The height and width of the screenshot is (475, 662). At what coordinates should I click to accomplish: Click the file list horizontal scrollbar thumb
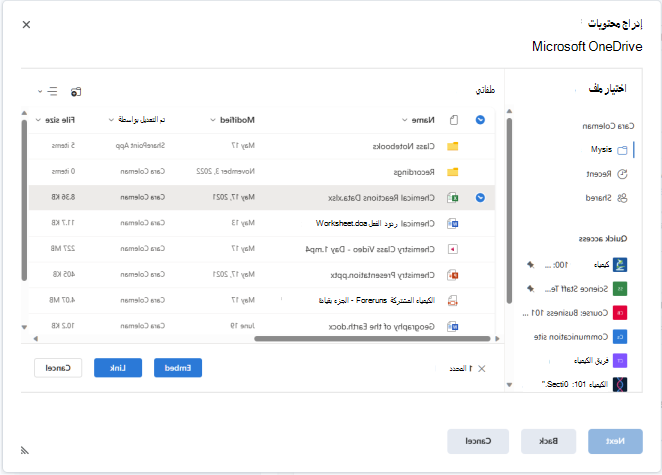(x=372, y=339)
